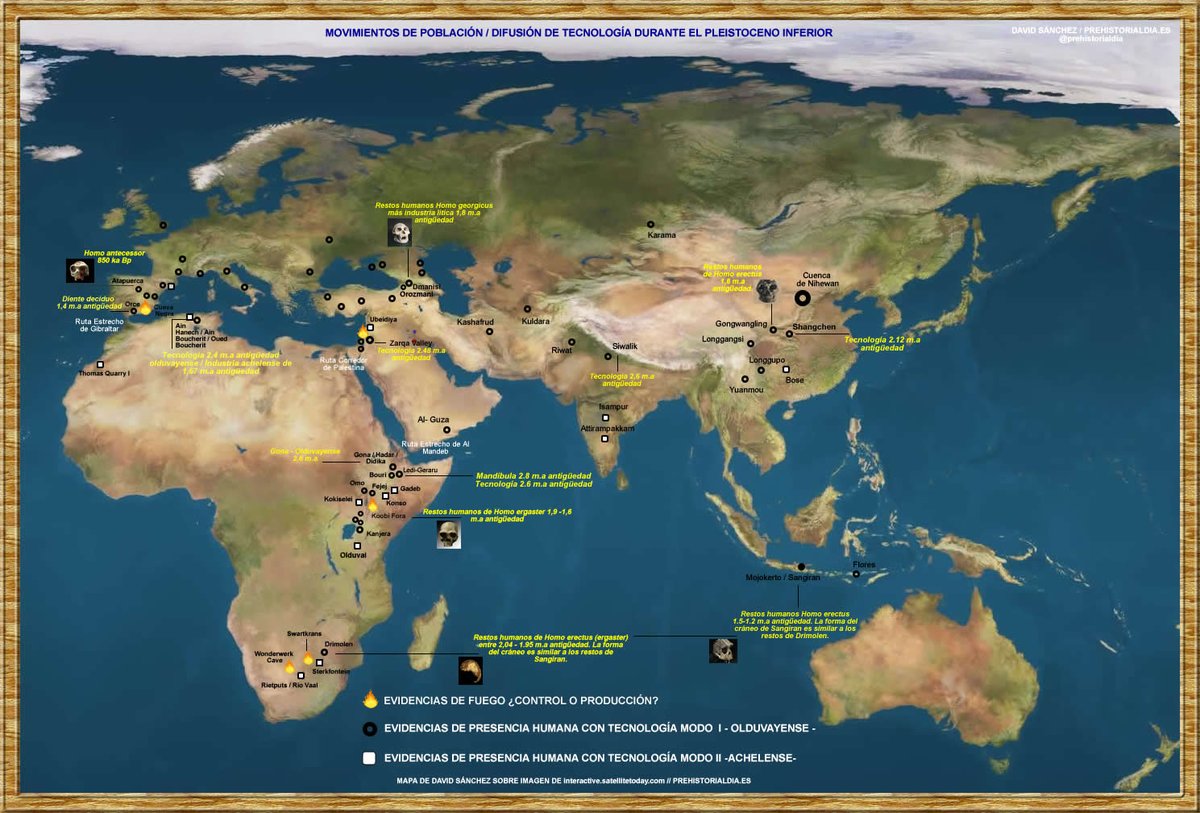Click the Sangiran skull image near Australia
The width and height of the screenshot is (1200, 813).
click(x=722, y=650)
